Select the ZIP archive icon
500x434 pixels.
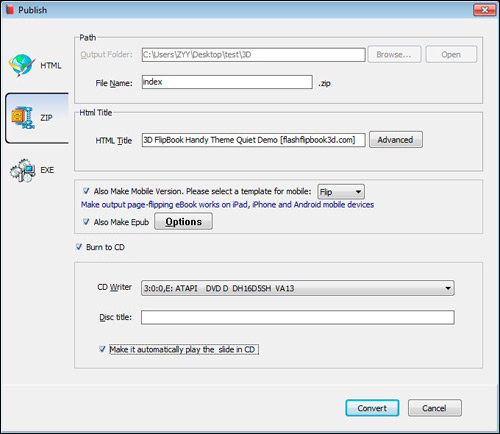(23, 118)
